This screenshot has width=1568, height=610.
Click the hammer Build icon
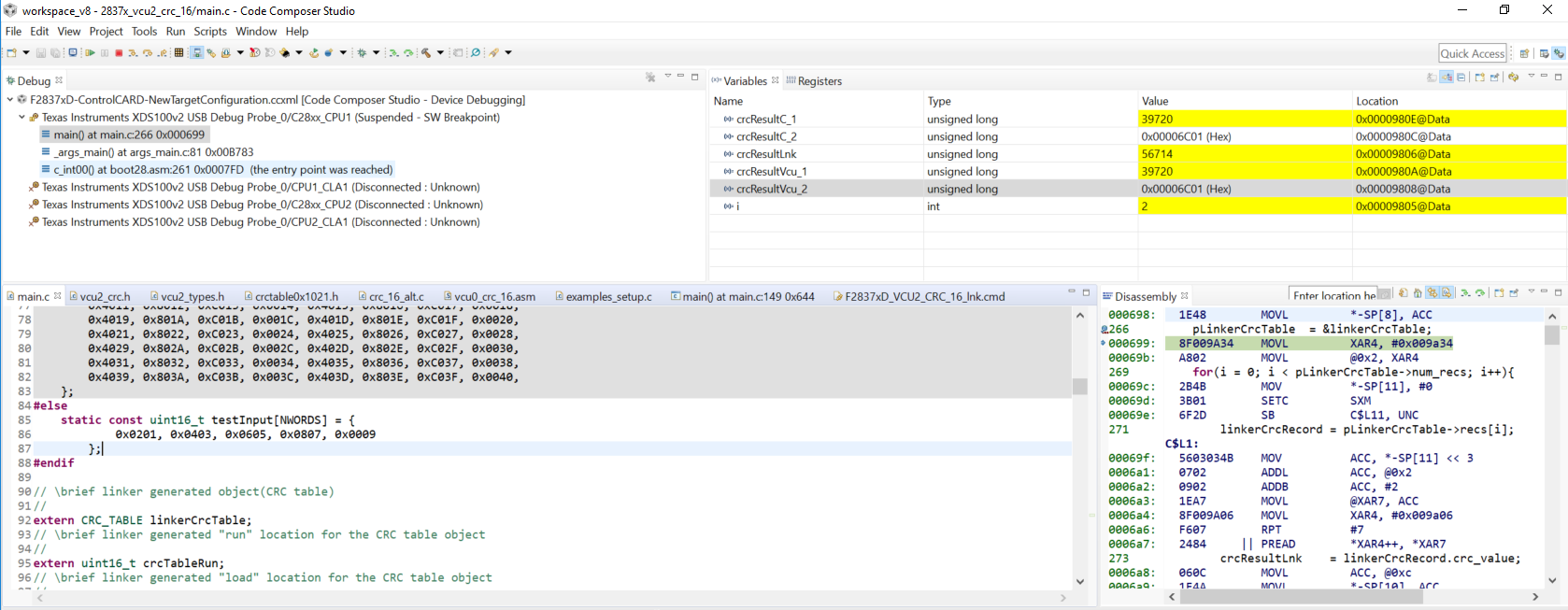(426, 52)
